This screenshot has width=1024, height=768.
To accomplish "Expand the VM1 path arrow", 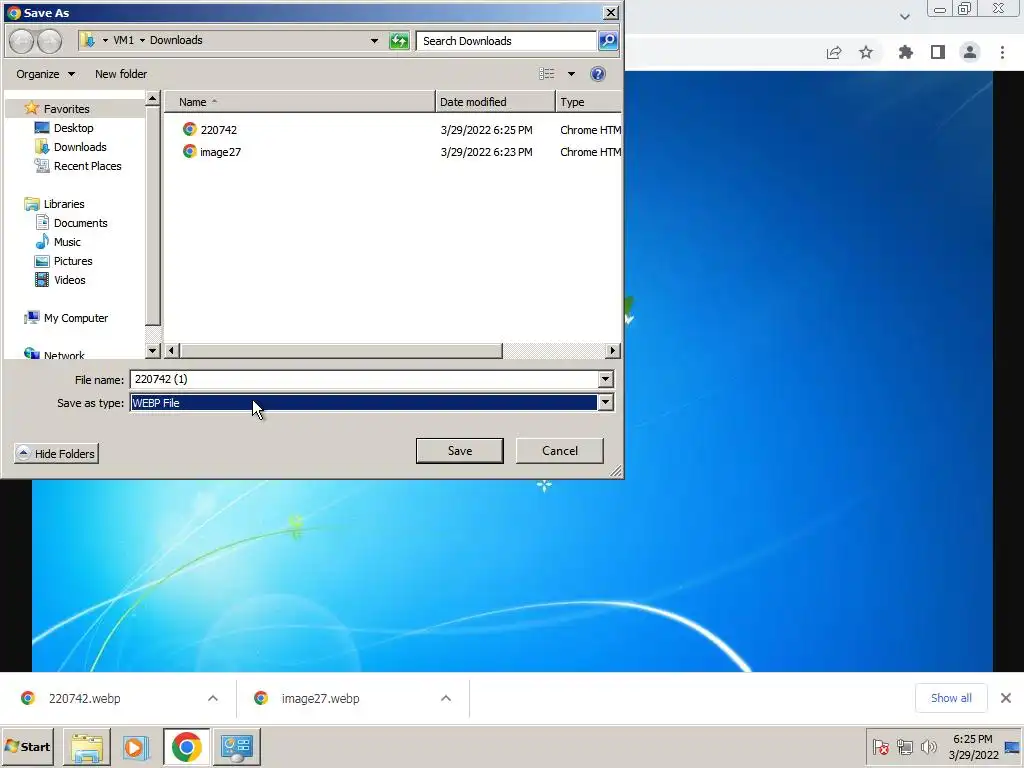I will (142, 40).
